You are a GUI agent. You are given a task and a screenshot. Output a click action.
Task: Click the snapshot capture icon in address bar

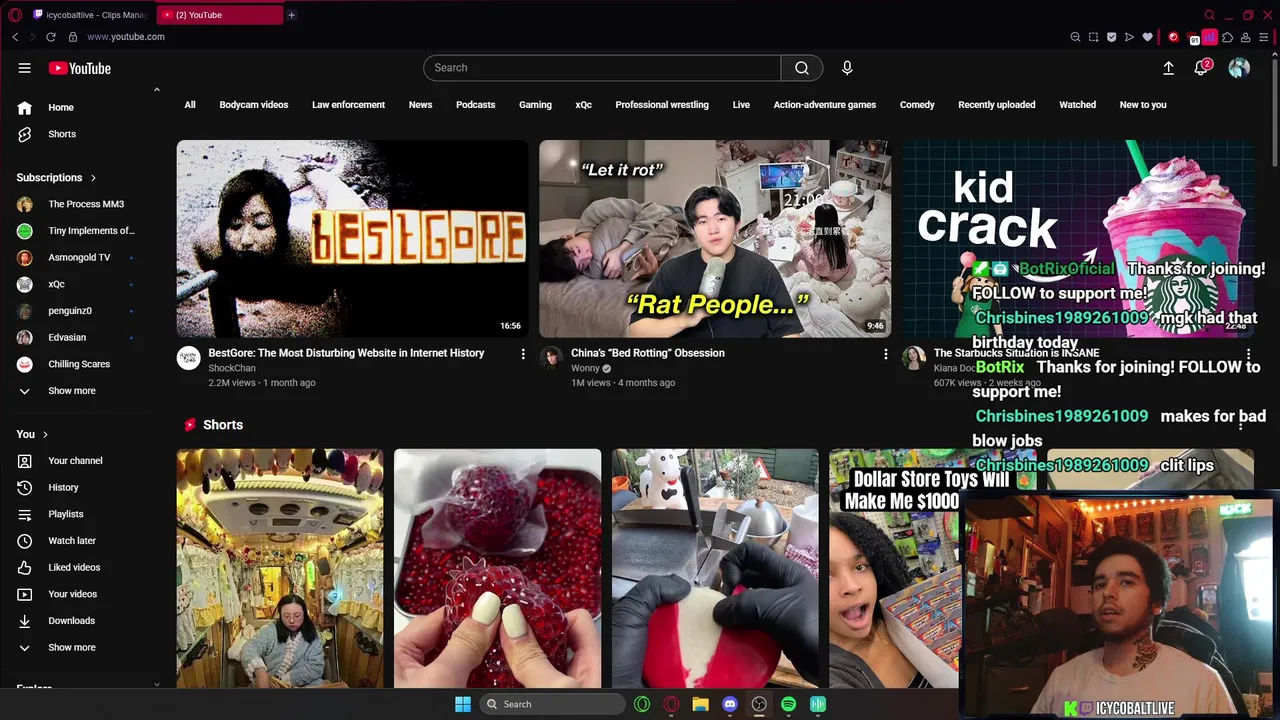(x=1093, y=37)
